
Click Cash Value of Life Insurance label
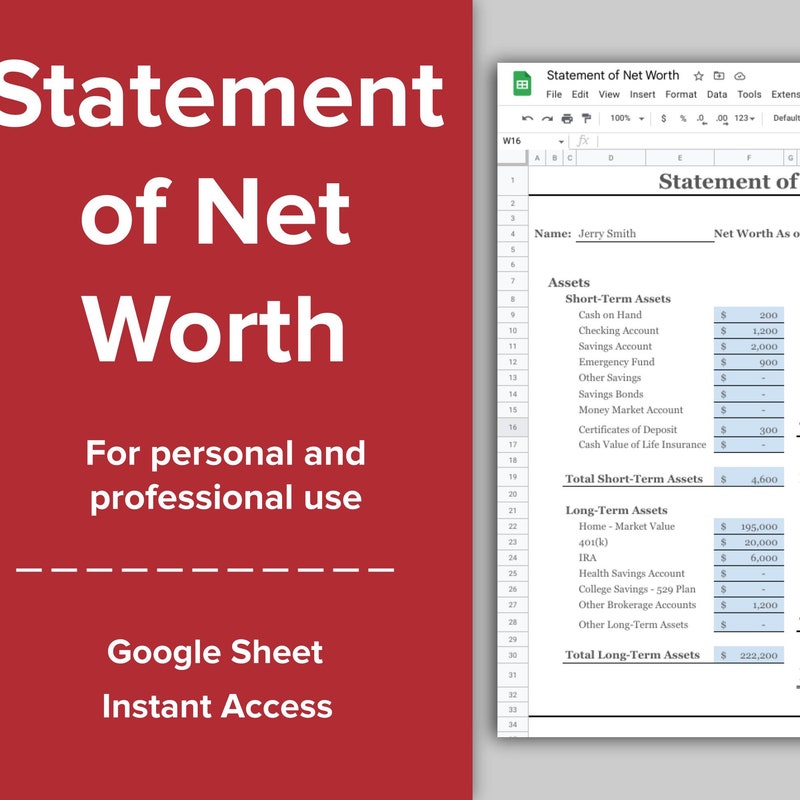(x=642, y=444)
